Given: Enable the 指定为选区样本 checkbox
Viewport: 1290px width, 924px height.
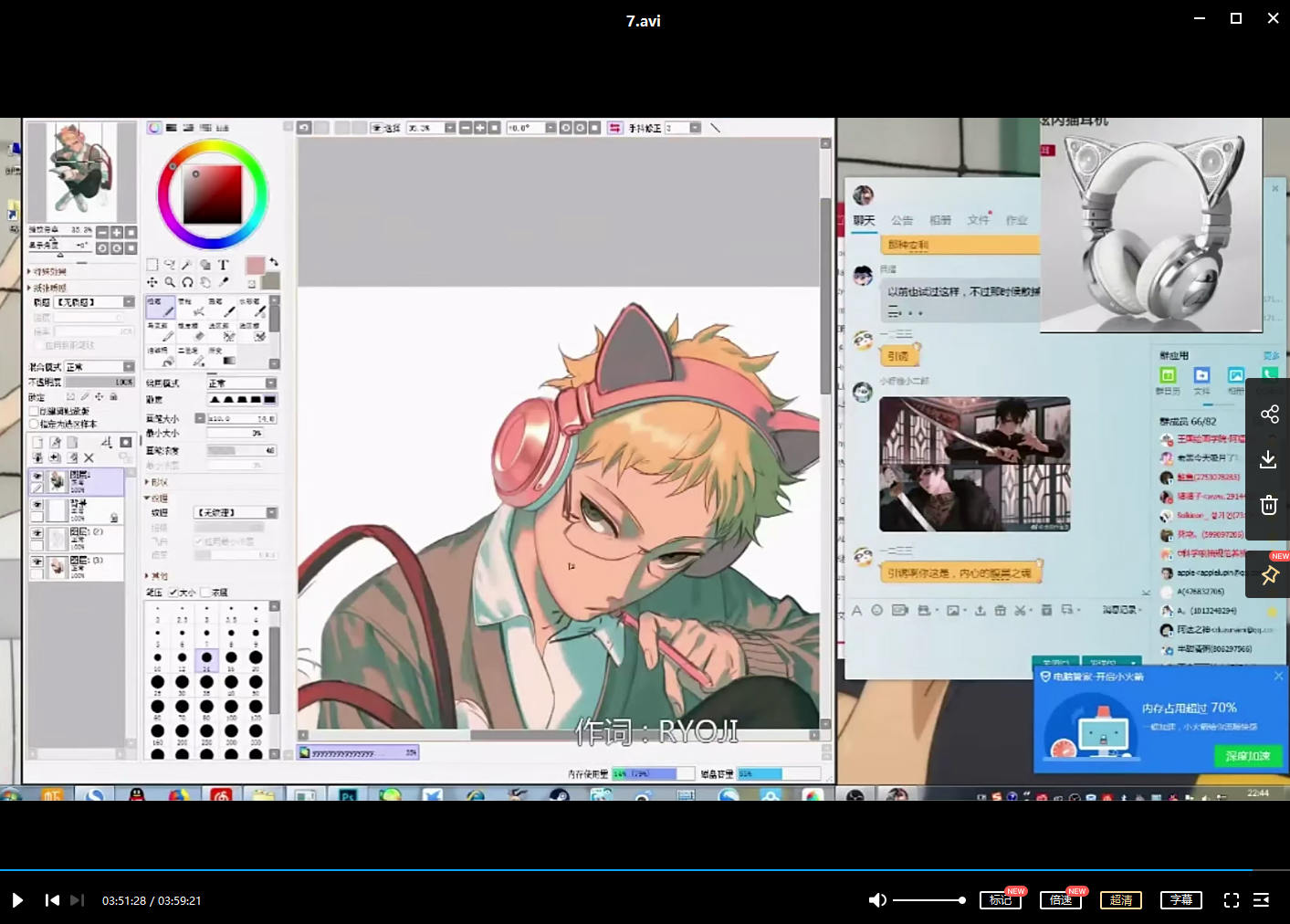Looking at the screenshot, I should (35, 424).
